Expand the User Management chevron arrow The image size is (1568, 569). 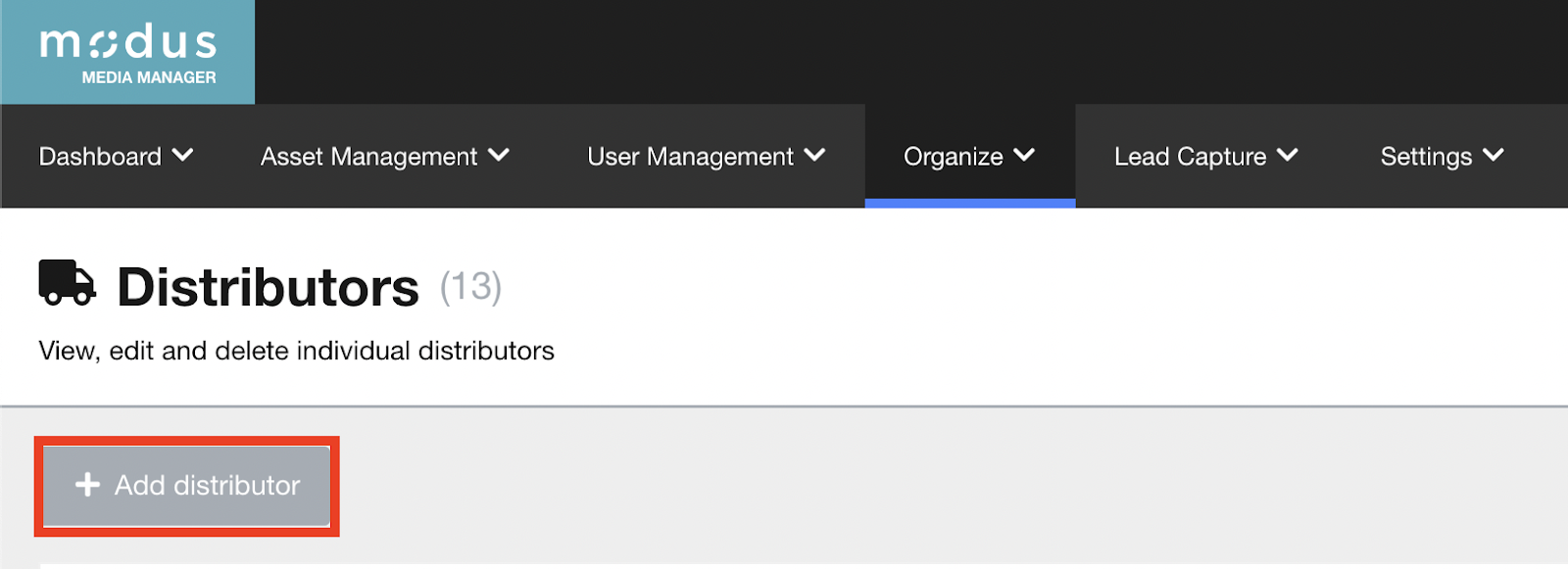(815, 155)
